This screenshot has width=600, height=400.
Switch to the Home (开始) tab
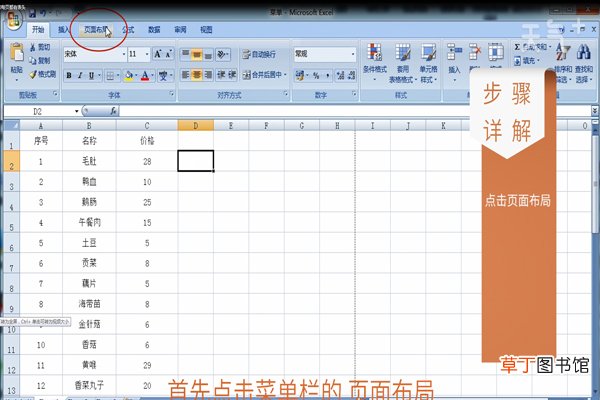(x=38, y=29)
